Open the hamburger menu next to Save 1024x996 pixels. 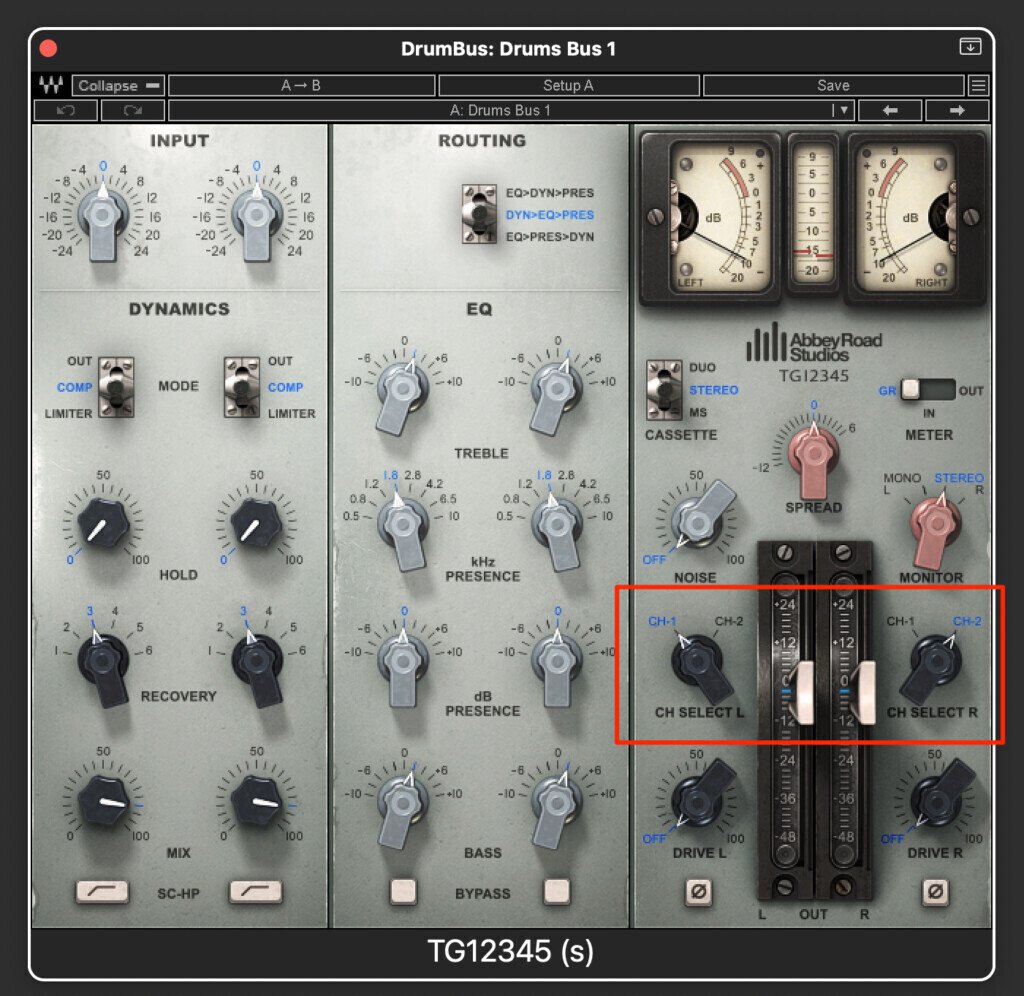pyautogui.click(x=978, y=85)
